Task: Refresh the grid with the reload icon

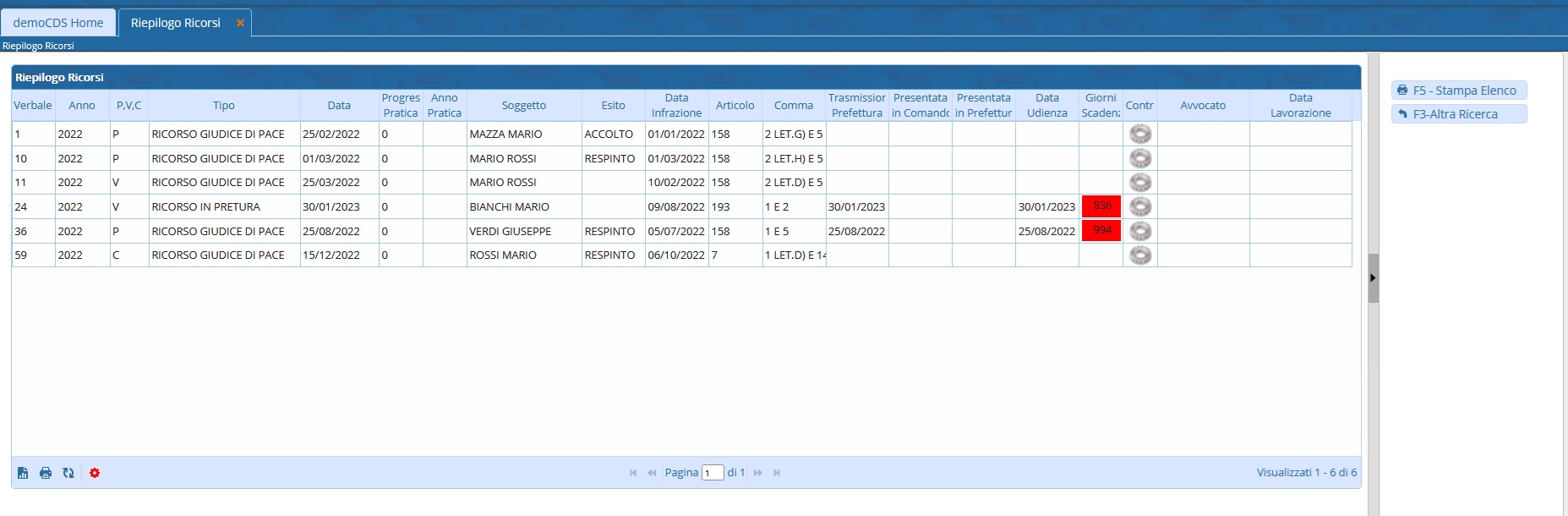Action: click(x=68, y=473)
